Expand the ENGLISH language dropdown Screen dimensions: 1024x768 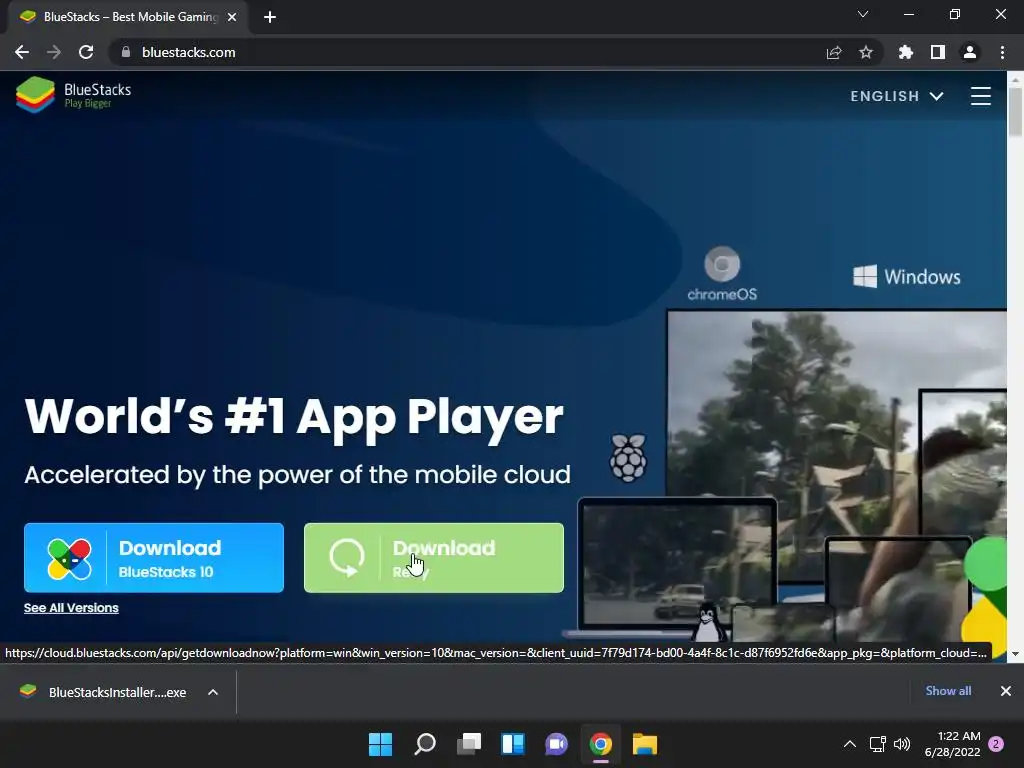[897, 96]
